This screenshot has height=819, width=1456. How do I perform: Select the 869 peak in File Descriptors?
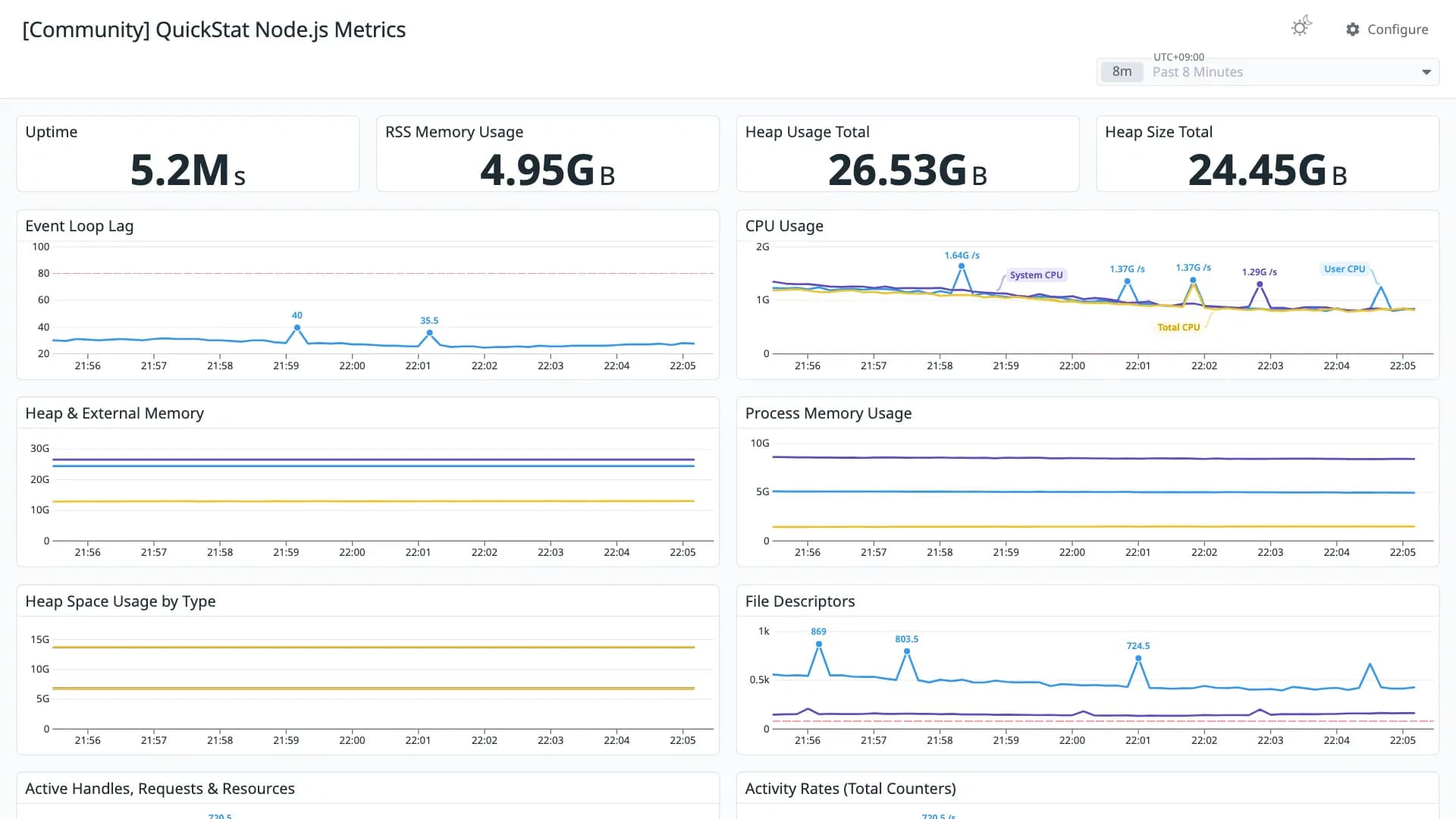point(819,645)
